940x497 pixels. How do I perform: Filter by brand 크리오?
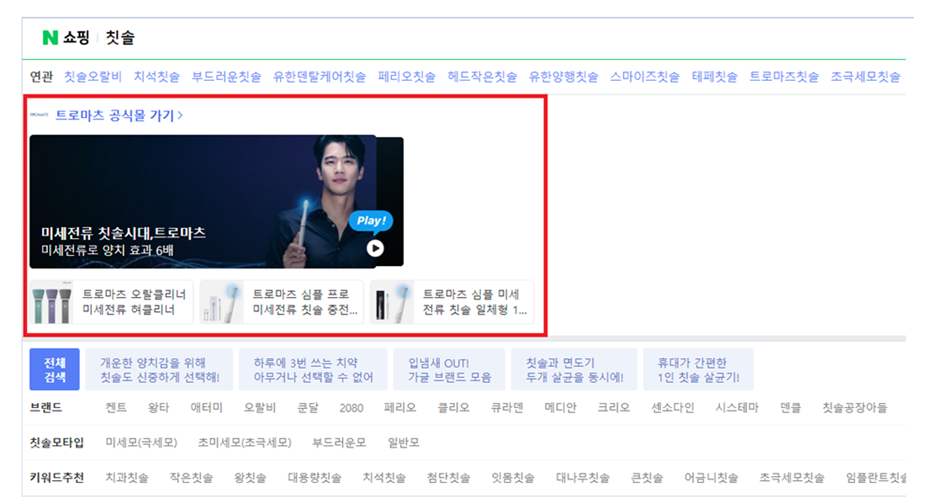(614, 408)
